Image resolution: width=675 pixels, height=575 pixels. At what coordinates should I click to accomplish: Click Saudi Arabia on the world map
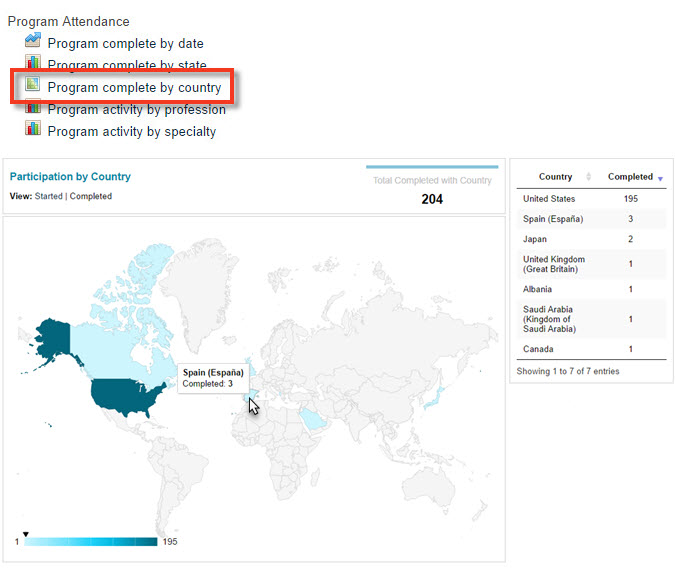313,419
